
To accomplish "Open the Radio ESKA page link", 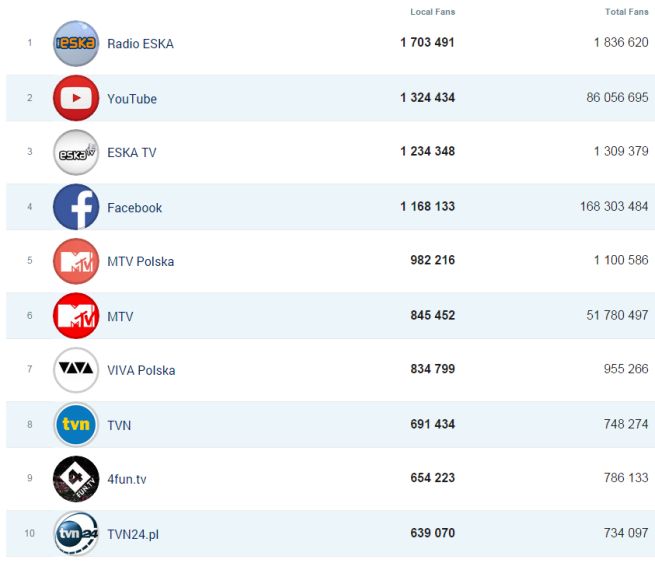I will (x=140, y=44).
